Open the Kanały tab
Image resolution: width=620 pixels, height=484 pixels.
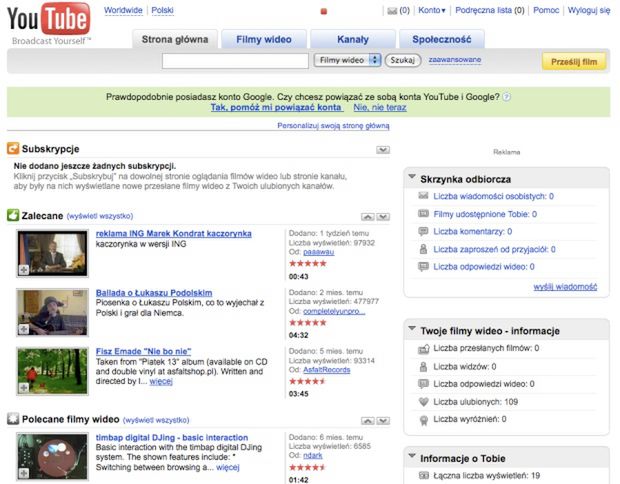353,39
